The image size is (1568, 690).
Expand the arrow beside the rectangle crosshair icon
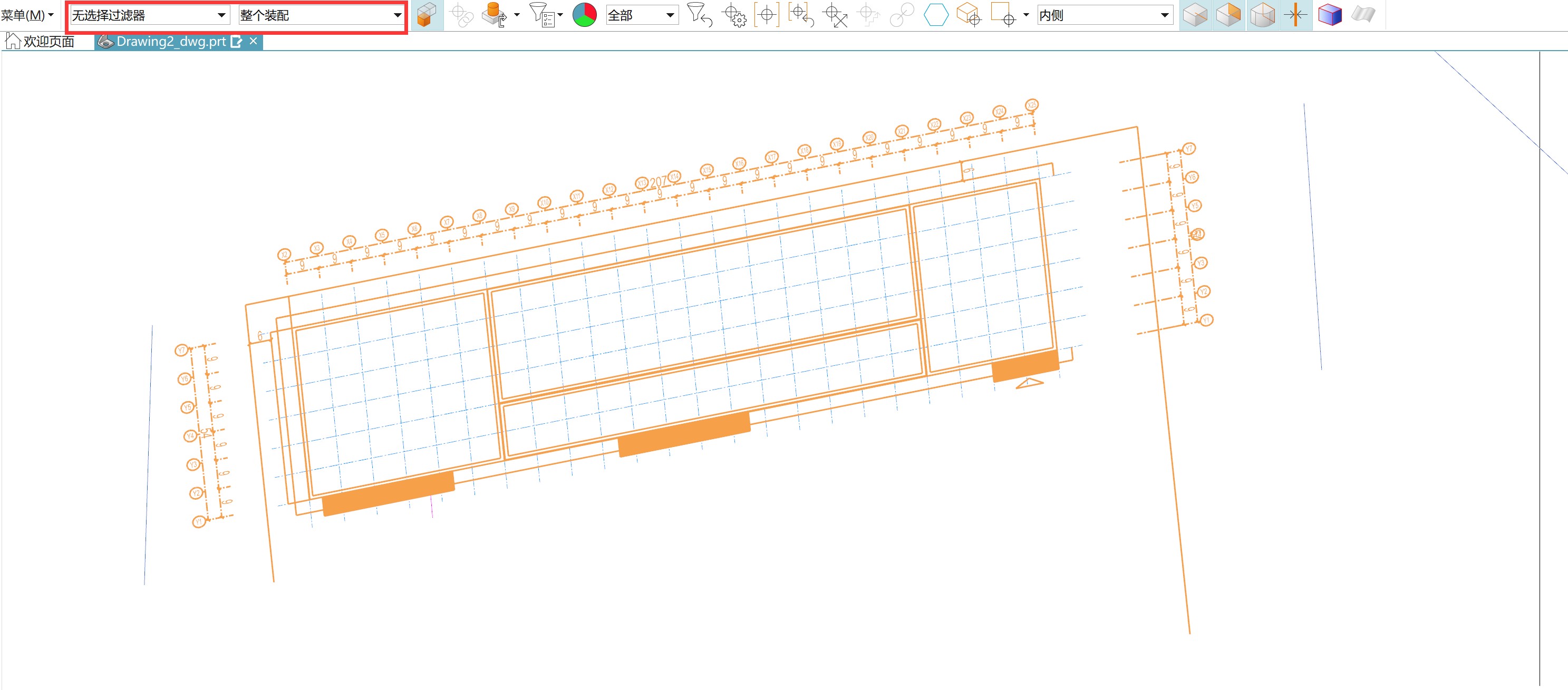coord(1025,15)
